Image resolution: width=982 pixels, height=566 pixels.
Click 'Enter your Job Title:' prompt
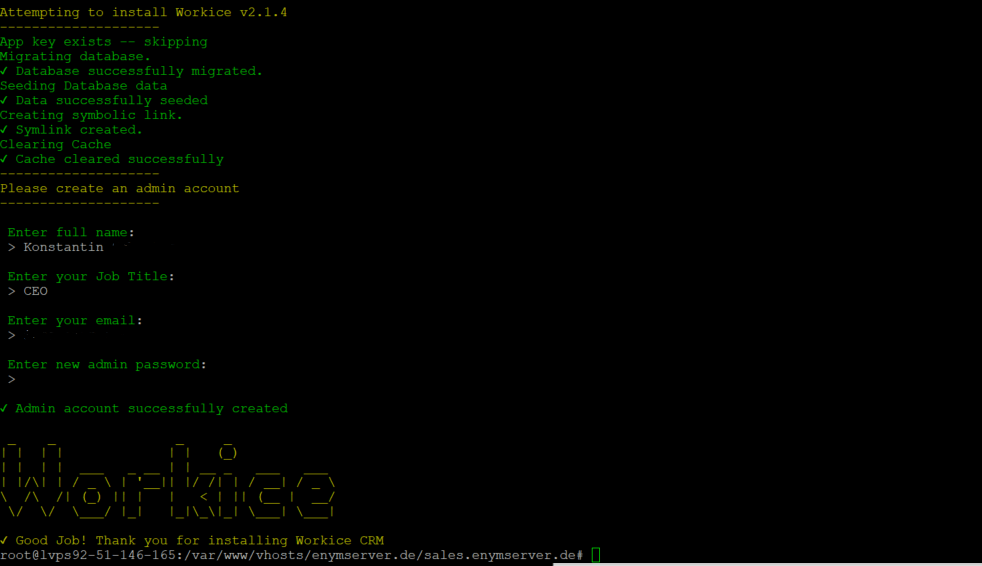(x=91, y=276)
